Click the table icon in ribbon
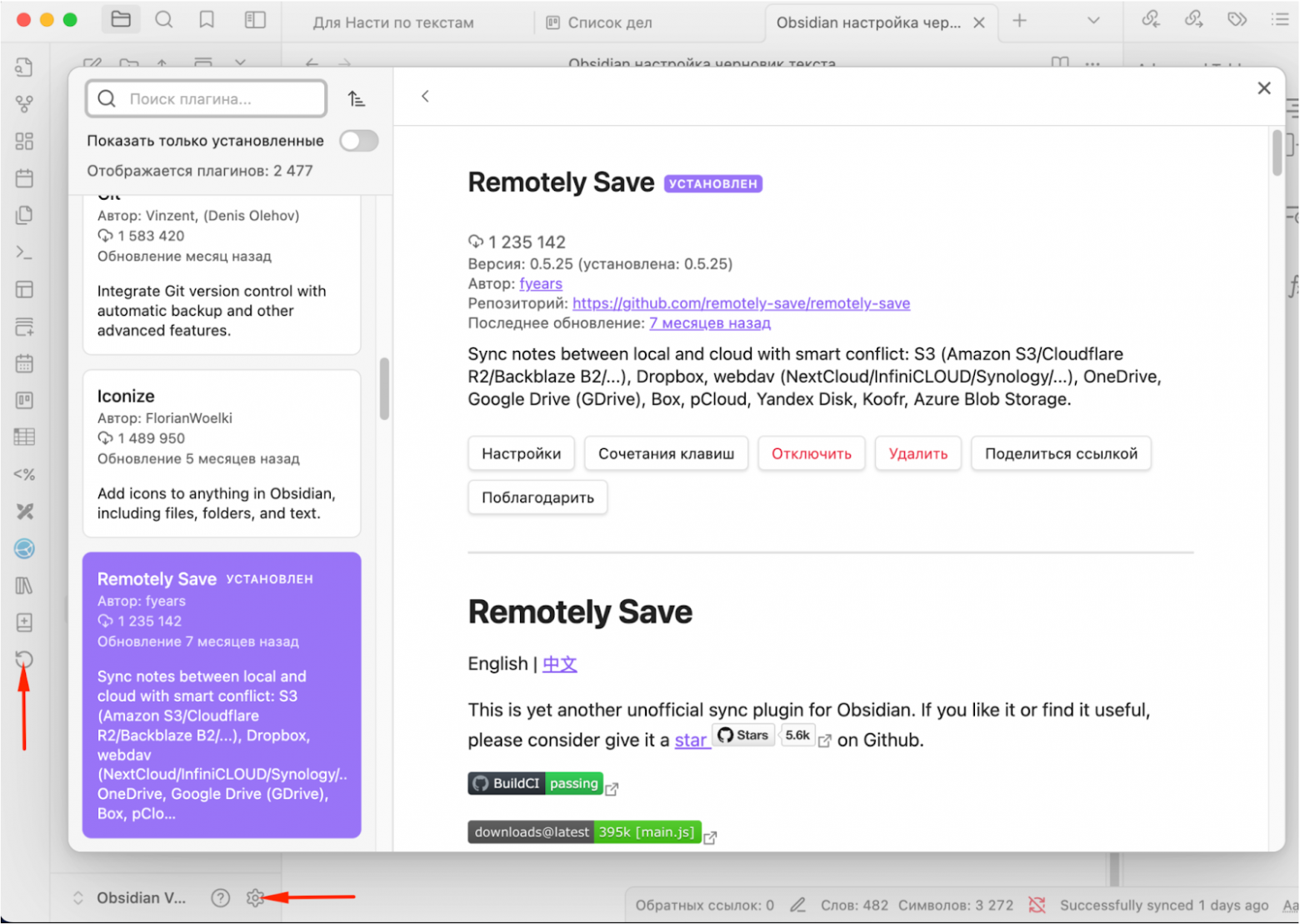The height and width of the screenshot is (924, 1300). pyautogui.click(x=24, y=437)
